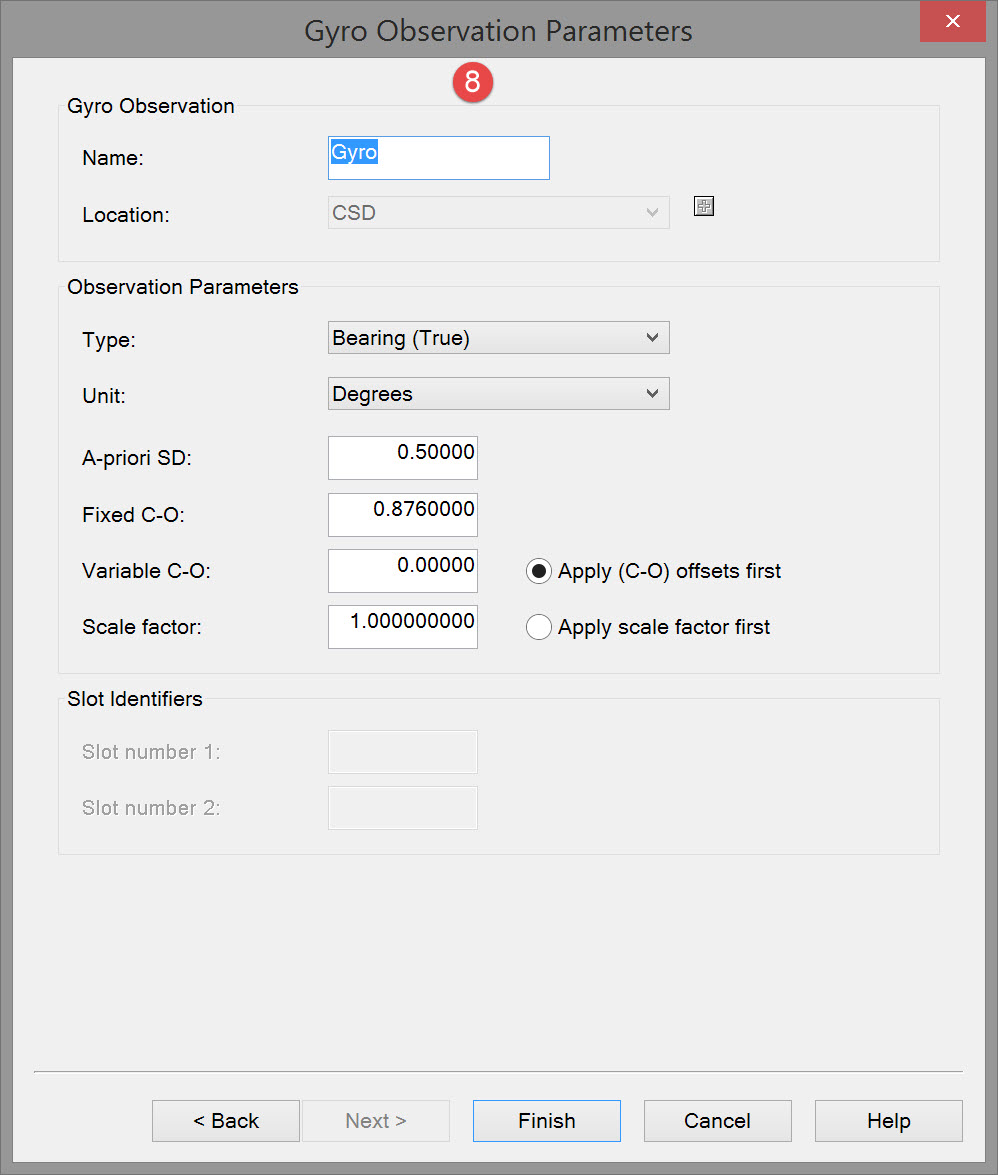998x1175 pixels.
Task: Close the Gyro Observation Parameters window
Action: (x=952, y=21)
